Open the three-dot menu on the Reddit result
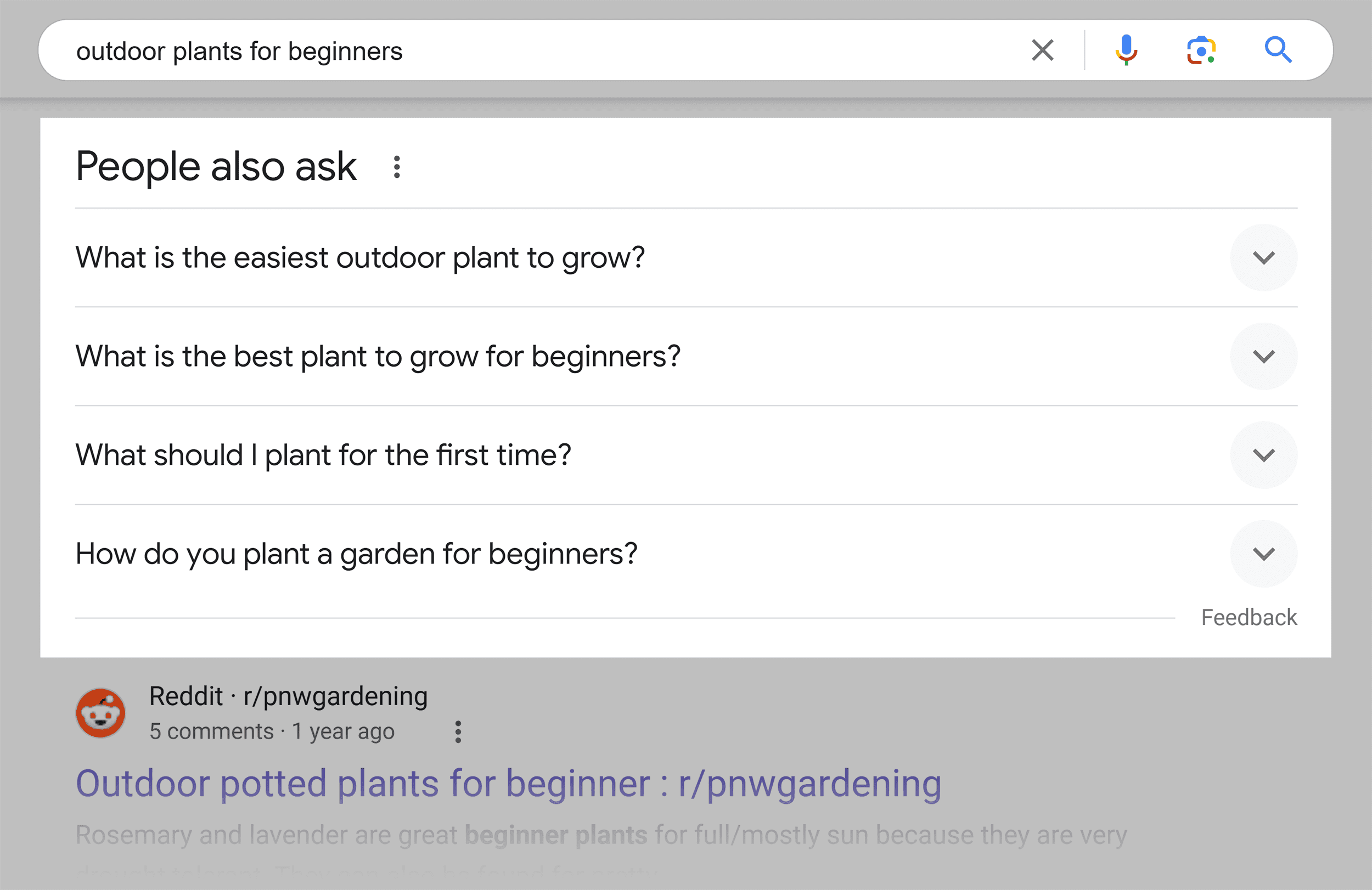The image size is (1372, 890). [x=458, y=731]
